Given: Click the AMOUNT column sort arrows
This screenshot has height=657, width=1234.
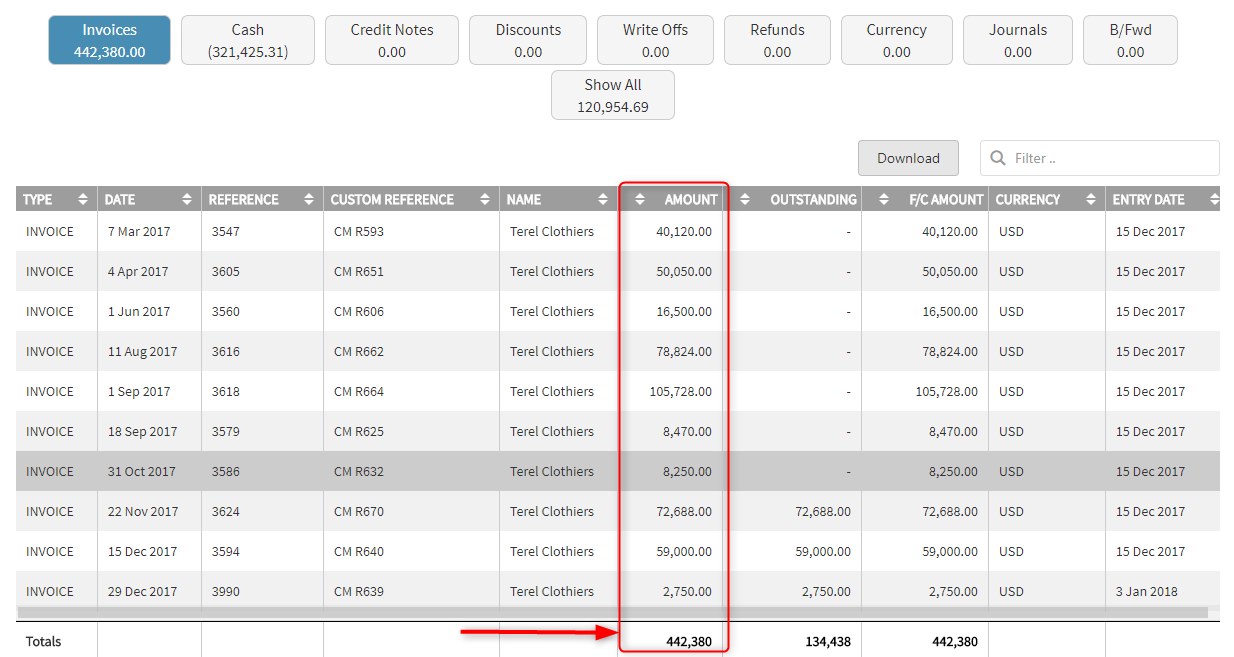Looking at the screenshot, I should click(640, 199).
